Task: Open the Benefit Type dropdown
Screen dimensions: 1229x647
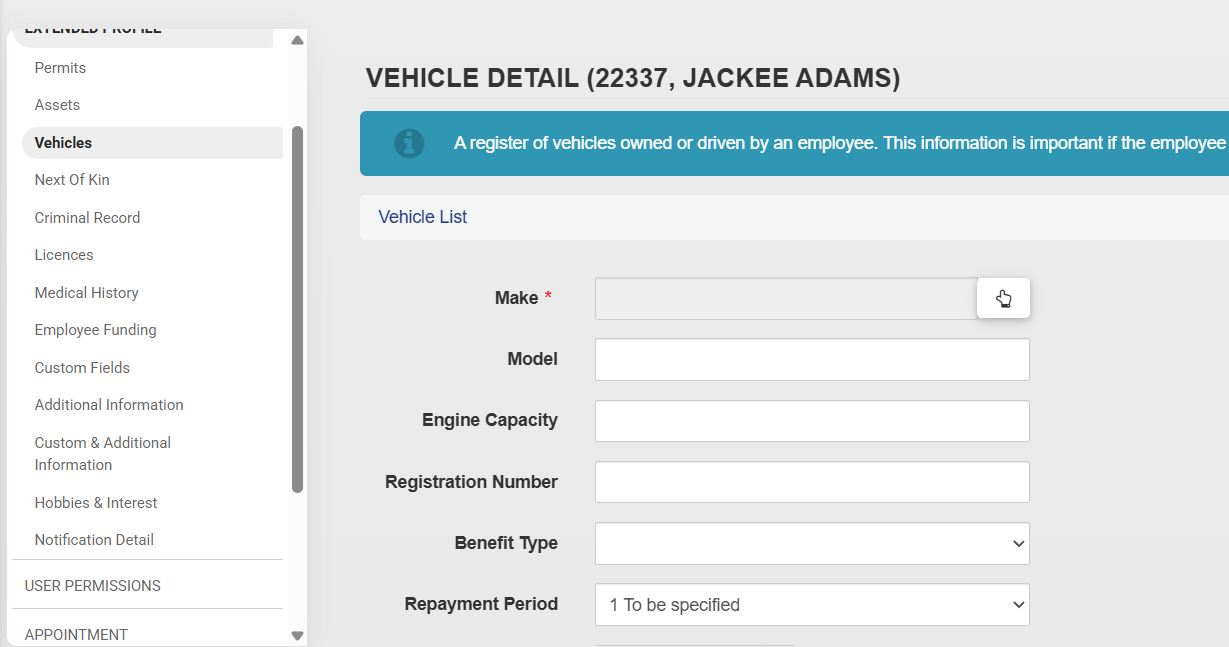Action: pos(811,544)
